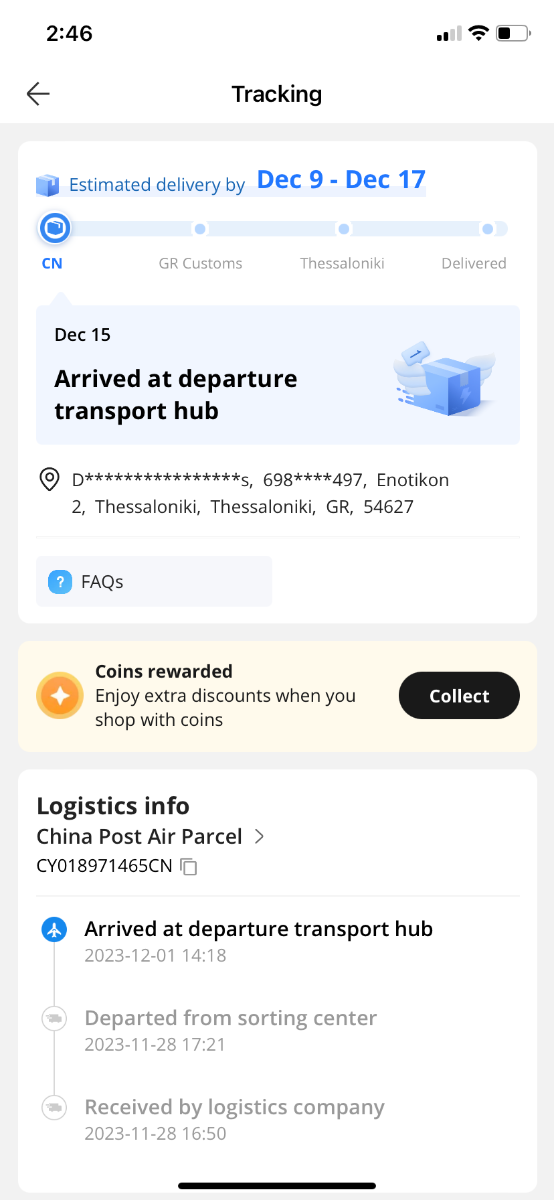Tap the airplane icon at latest status
Viewport: 554px width, 1200px height.
(x=54, y=929)
